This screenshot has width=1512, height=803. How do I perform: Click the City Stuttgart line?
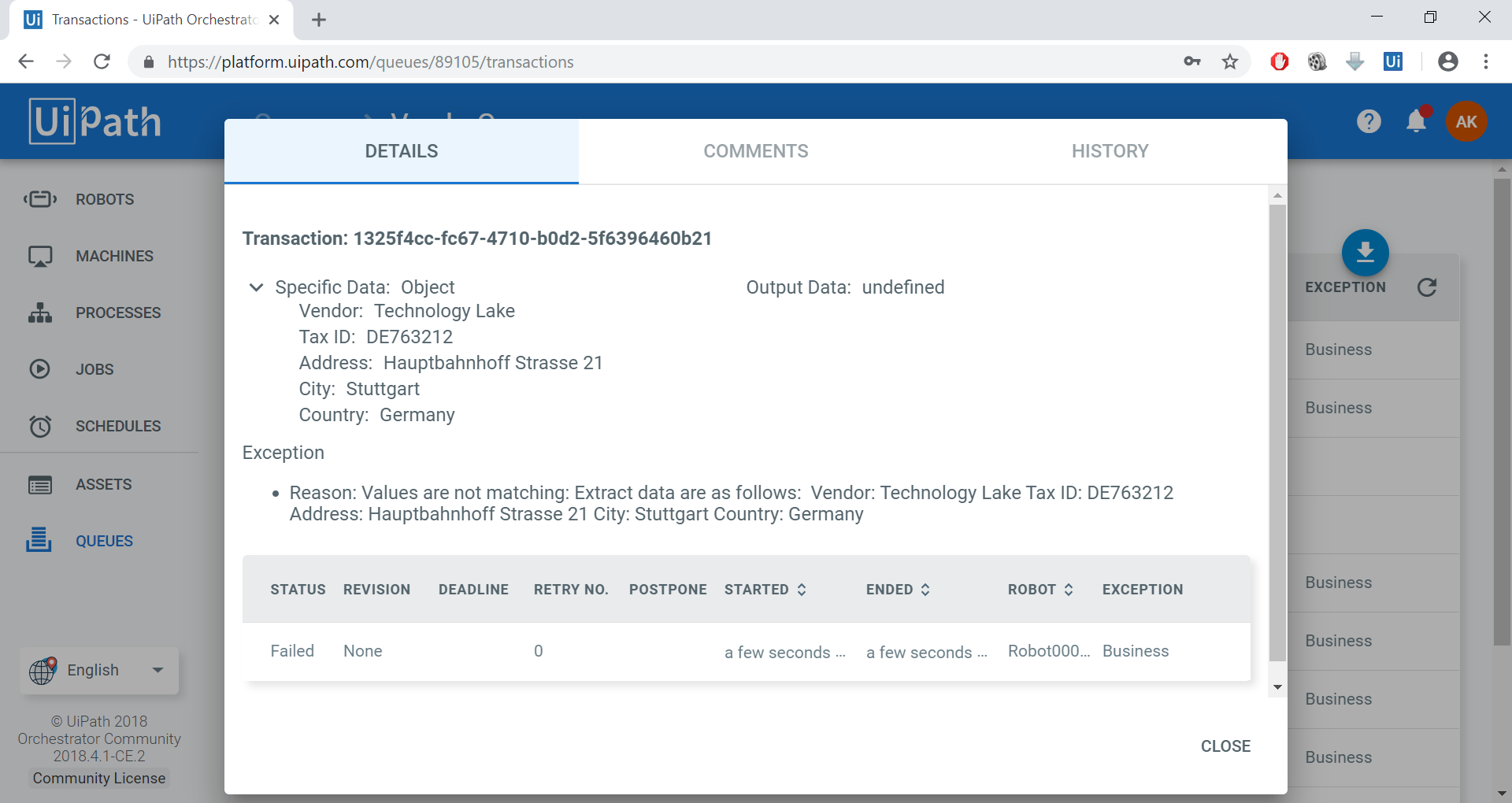point(359,389)
